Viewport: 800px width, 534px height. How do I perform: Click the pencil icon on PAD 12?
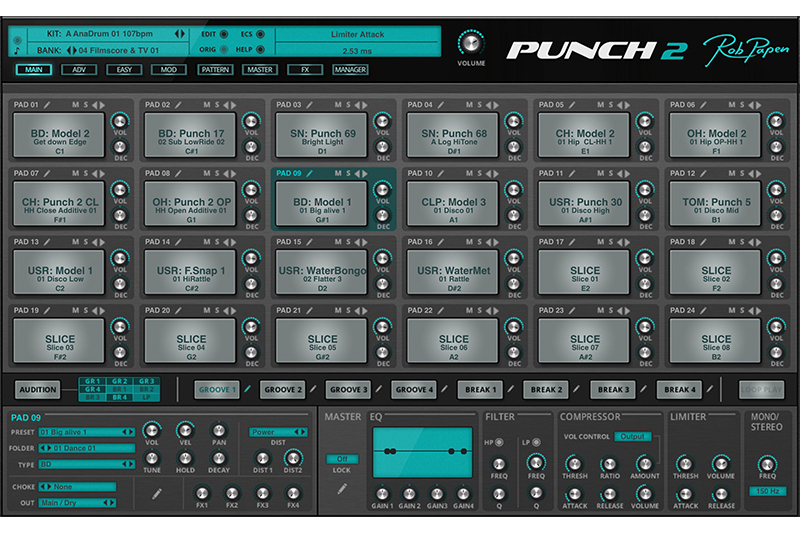704,173
